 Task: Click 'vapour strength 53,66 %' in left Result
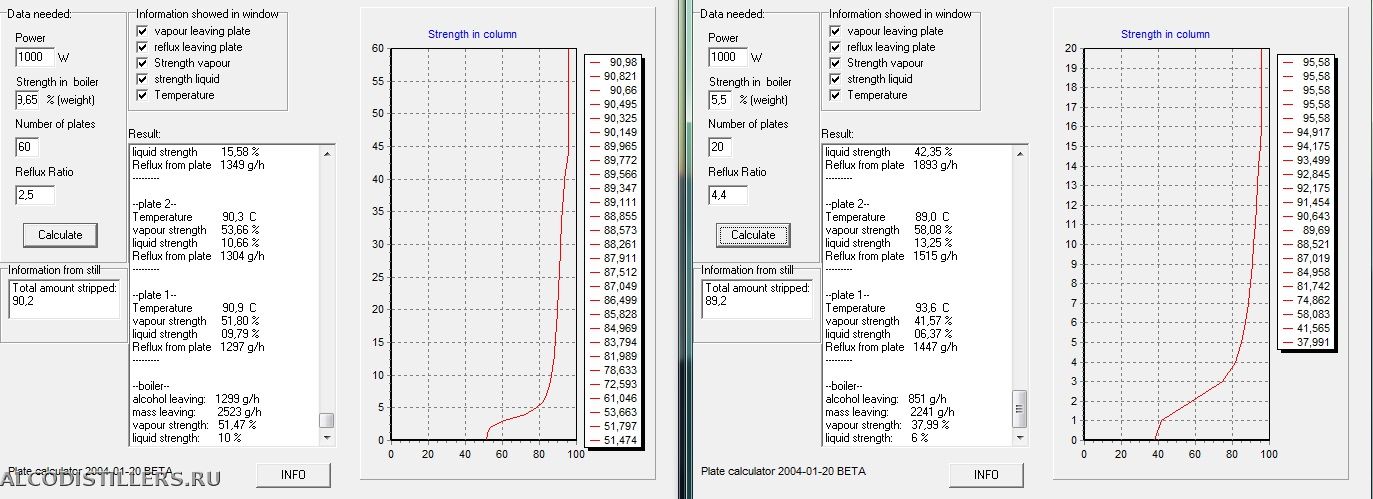pyautogui.click(x=196, y=230)
